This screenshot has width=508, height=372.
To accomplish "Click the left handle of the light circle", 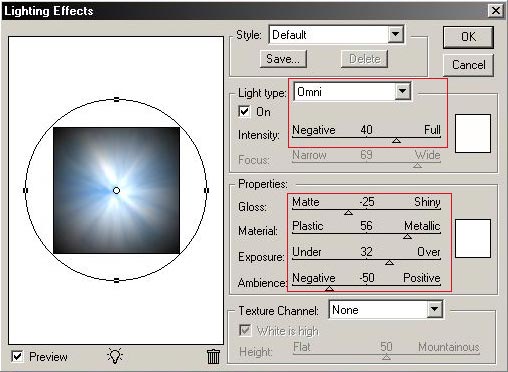I will [25, 190].
